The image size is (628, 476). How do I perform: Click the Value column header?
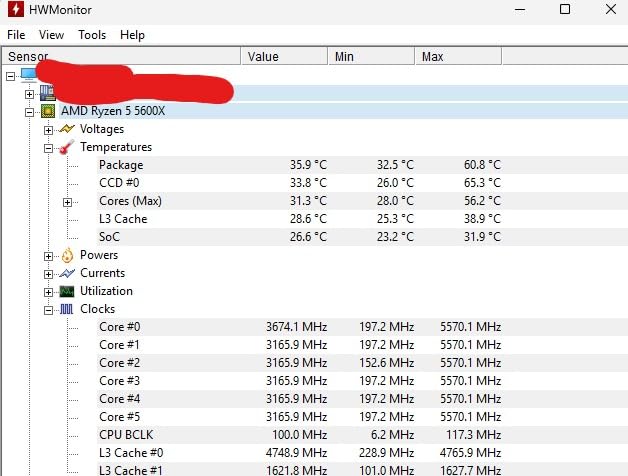click(x=284, y=56)
